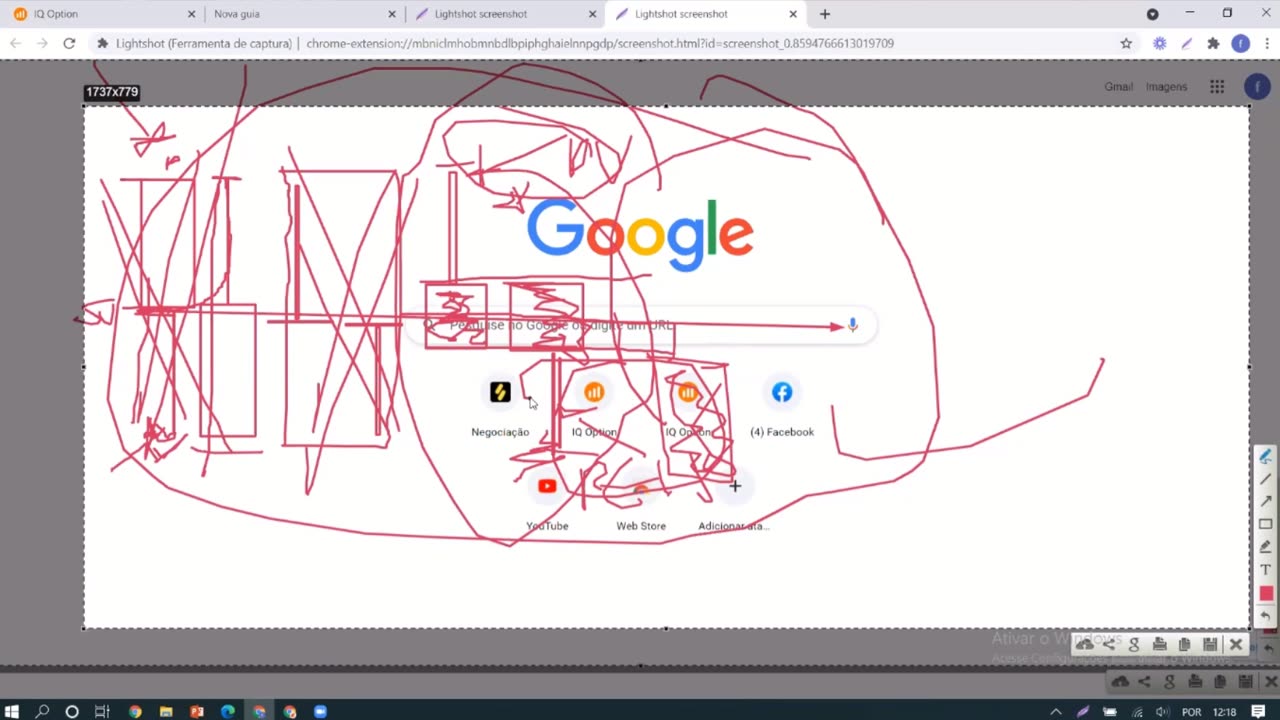The height and width of the screenshot is (720, 1280).
Task: Reload the current page
Action: (x=69, y=43)
